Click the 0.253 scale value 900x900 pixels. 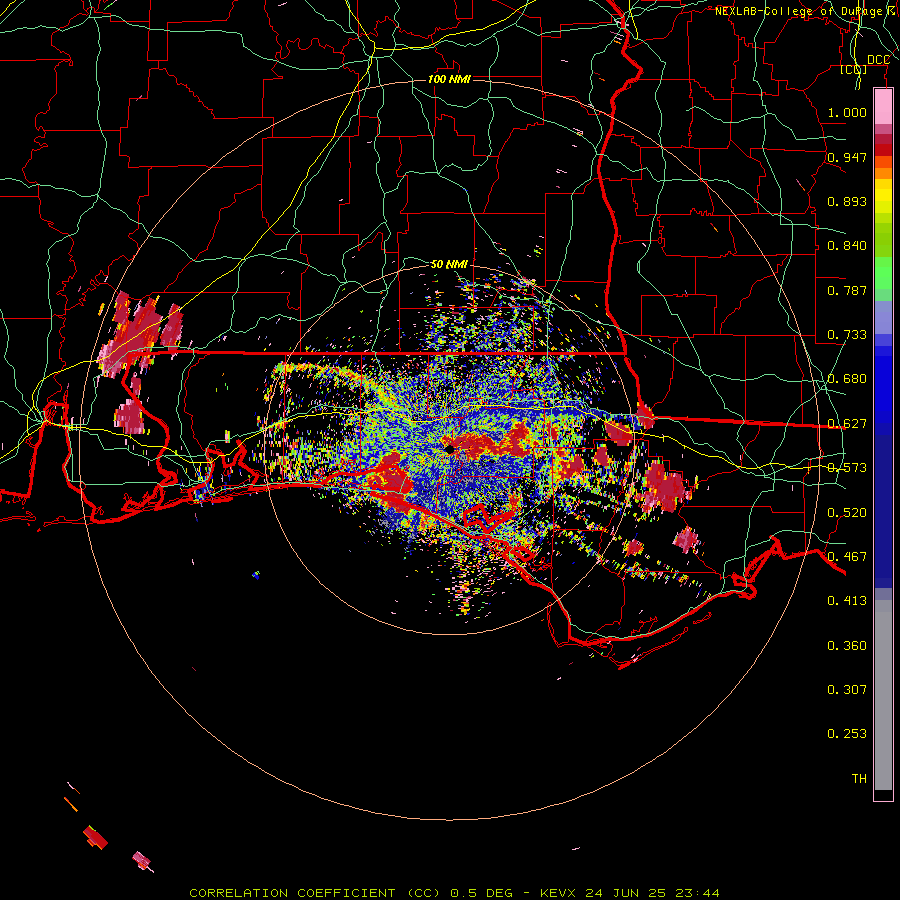click(847, 734)
